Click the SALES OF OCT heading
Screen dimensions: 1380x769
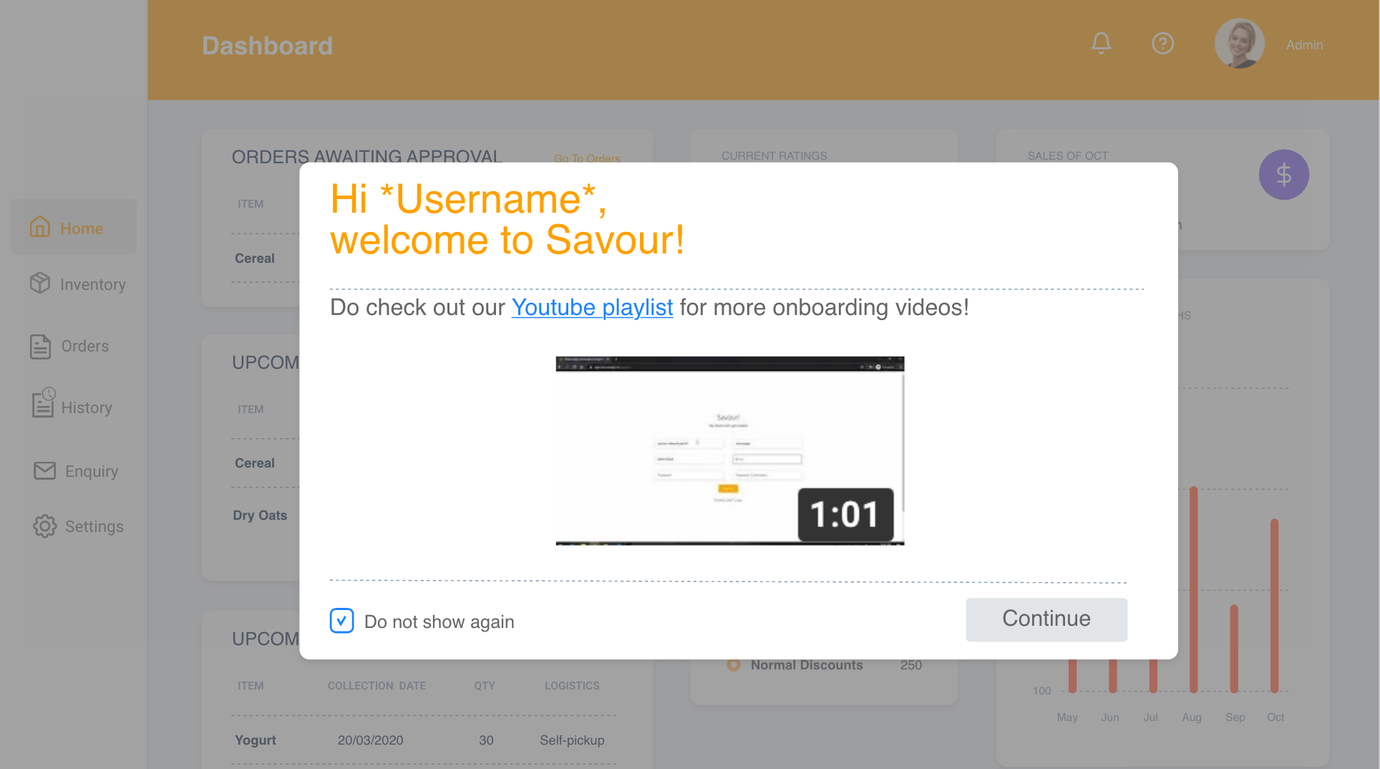pyautogui.click(x=1068, y=156)
